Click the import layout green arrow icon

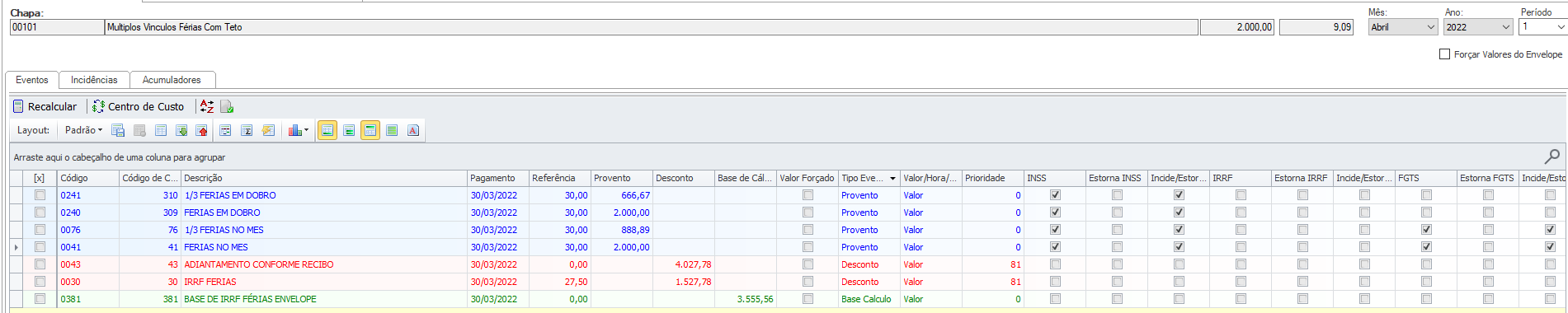181,130
